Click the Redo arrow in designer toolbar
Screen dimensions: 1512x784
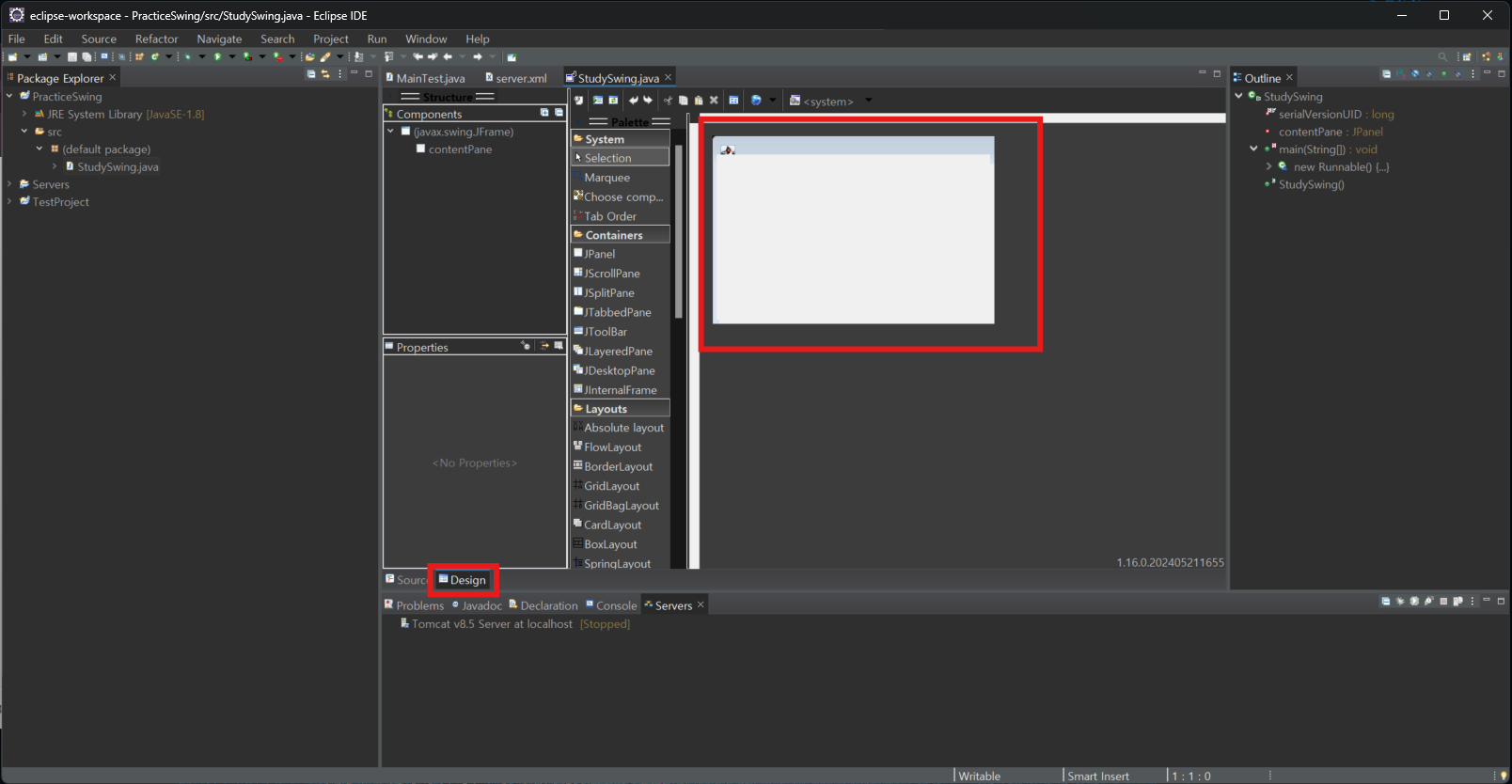[x=648, y=100]
